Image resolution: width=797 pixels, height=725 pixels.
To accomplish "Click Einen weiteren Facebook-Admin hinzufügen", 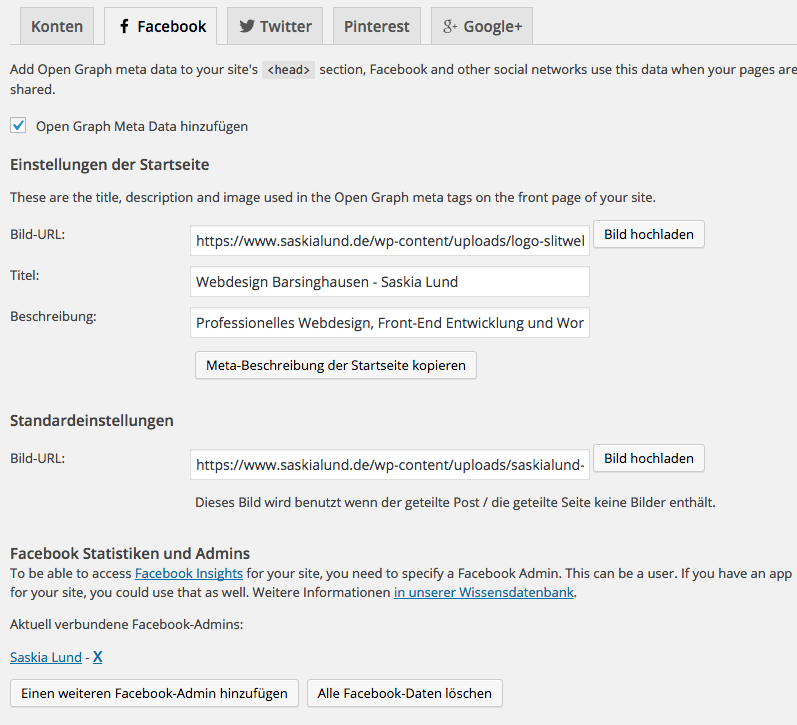I will (154, 693).
